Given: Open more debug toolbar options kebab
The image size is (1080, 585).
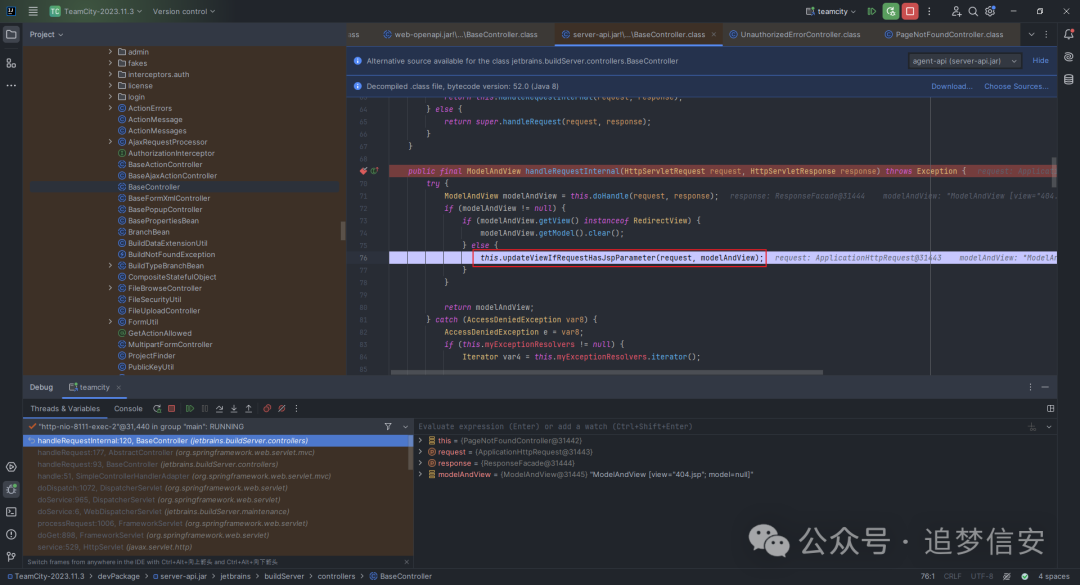Looking at the screenshot, I should coord(297,409).
